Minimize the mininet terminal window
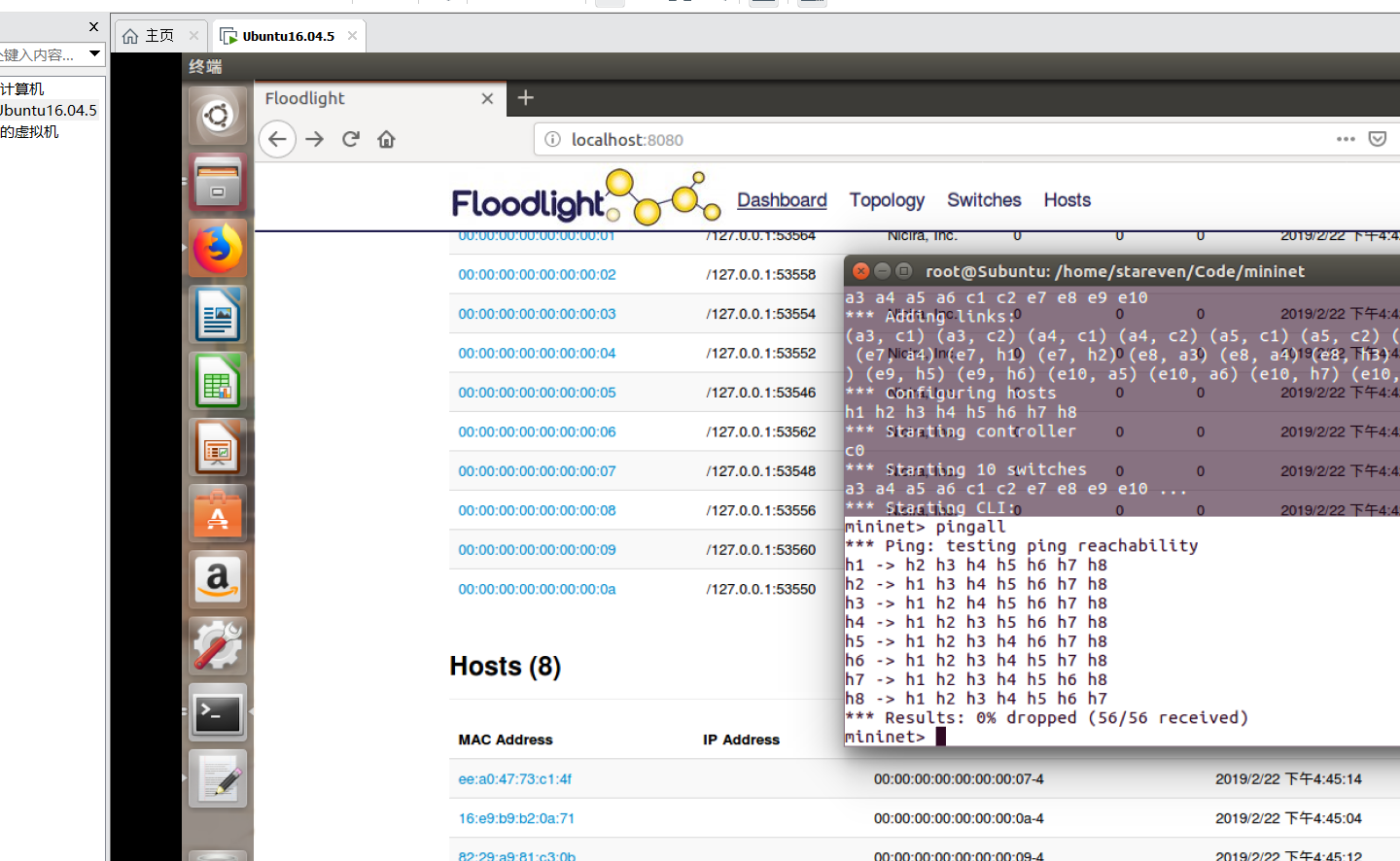The image size is (1400, 861). (882, 270)
